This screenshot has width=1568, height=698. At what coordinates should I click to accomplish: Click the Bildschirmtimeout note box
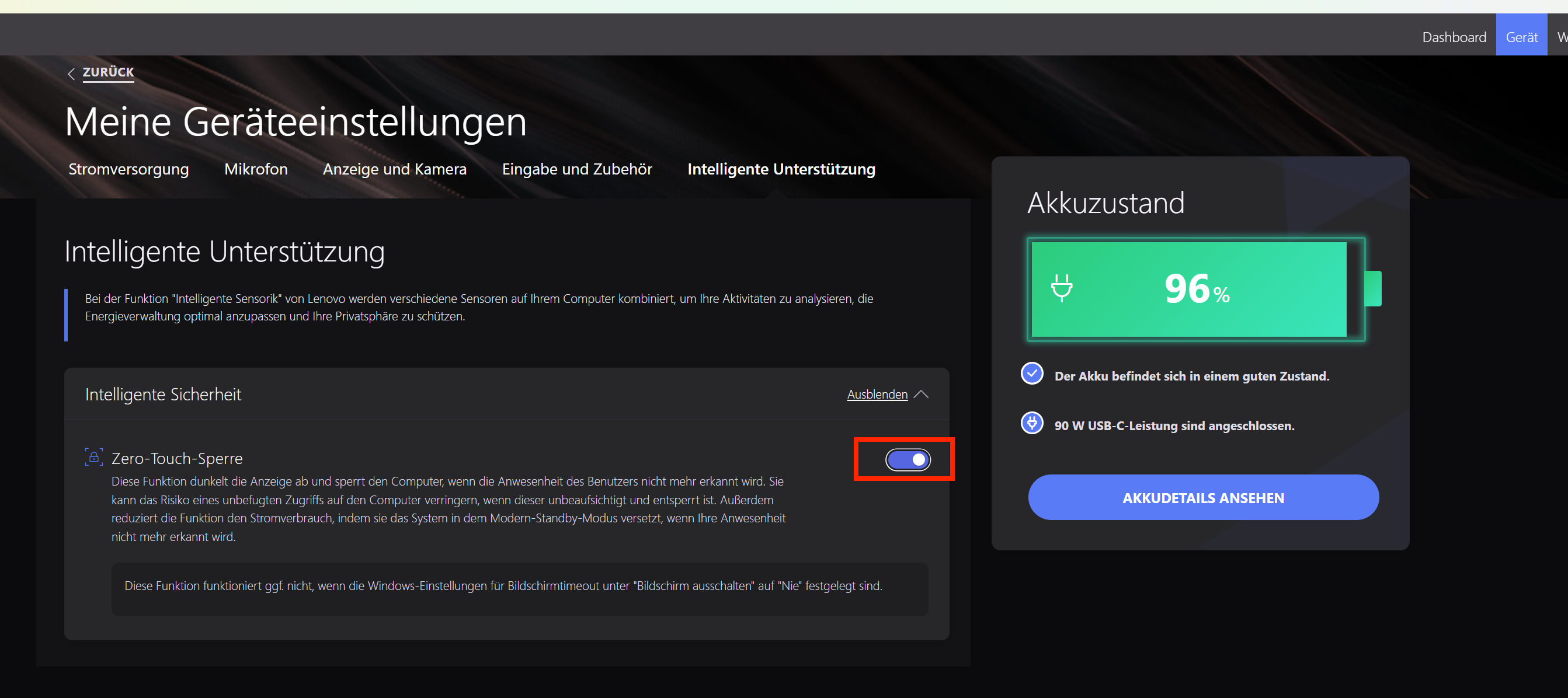[519, 589]
